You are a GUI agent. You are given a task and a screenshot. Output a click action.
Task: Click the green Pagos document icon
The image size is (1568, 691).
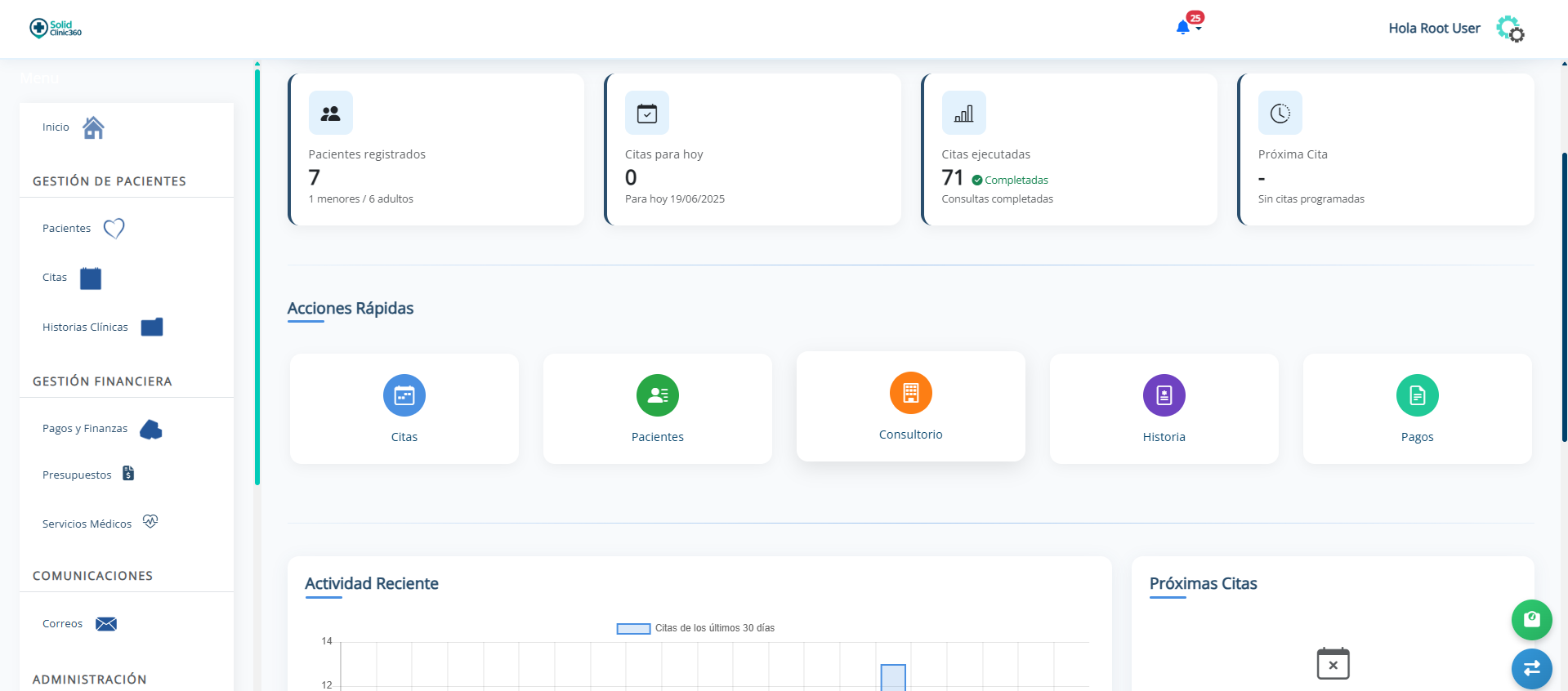1417,395
